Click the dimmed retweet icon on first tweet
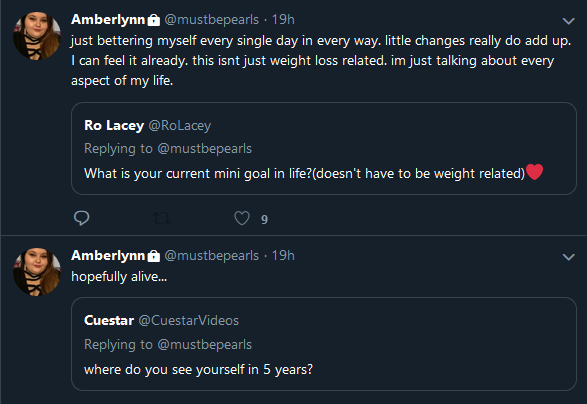This screenshot has height=404, width=587. [x=162, y=218]
